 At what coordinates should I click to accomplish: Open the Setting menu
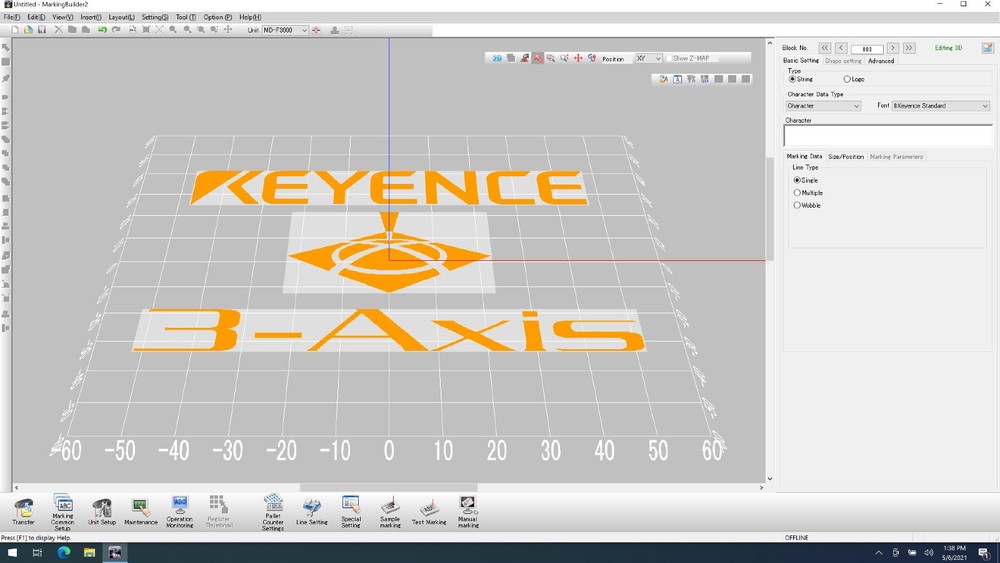tap(155, 17)
